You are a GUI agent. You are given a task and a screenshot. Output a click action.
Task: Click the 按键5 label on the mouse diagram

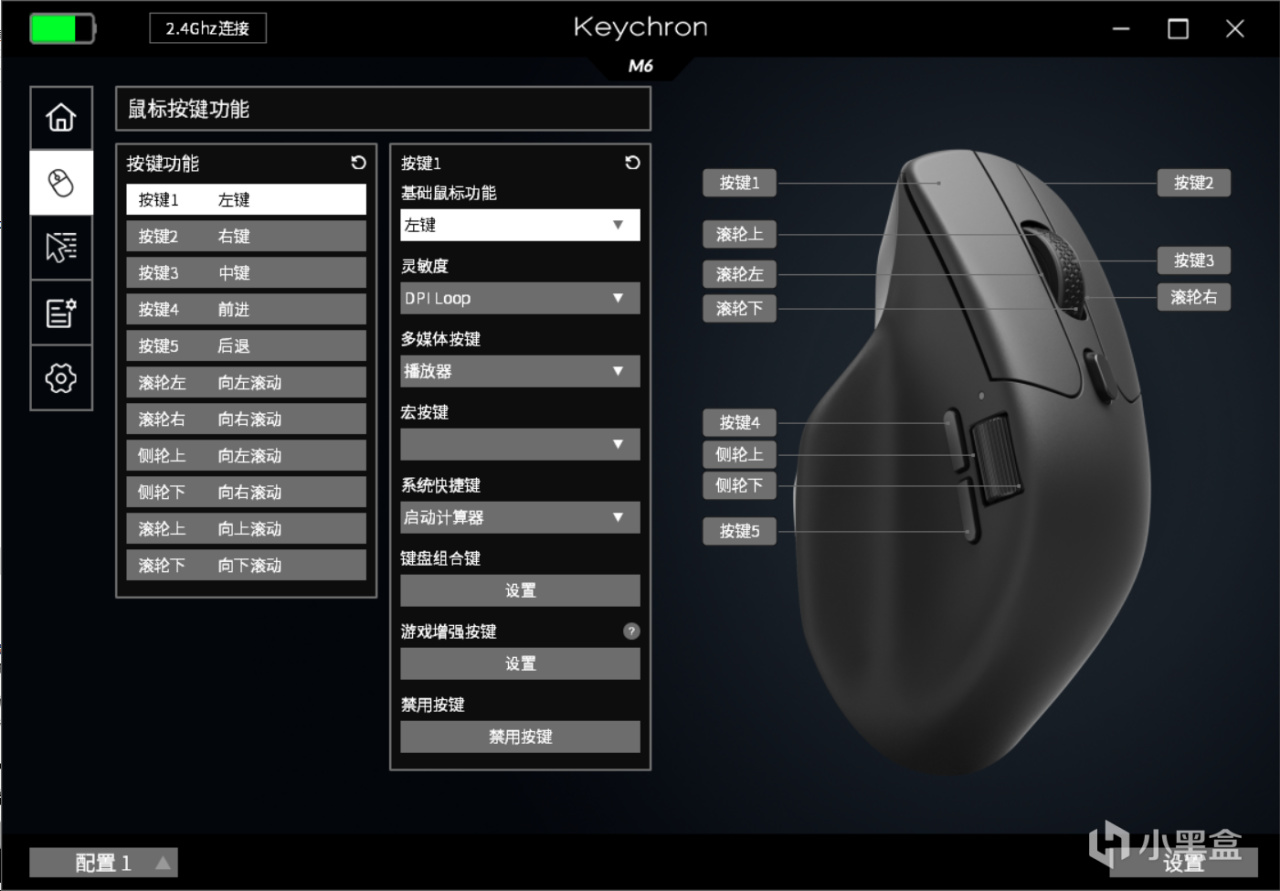pos(740,531)
